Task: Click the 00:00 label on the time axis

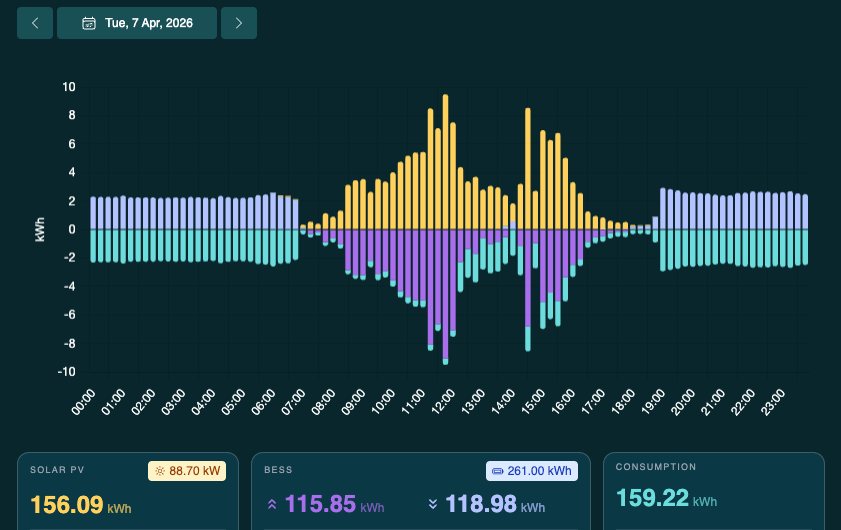Action: click(83, 402)
